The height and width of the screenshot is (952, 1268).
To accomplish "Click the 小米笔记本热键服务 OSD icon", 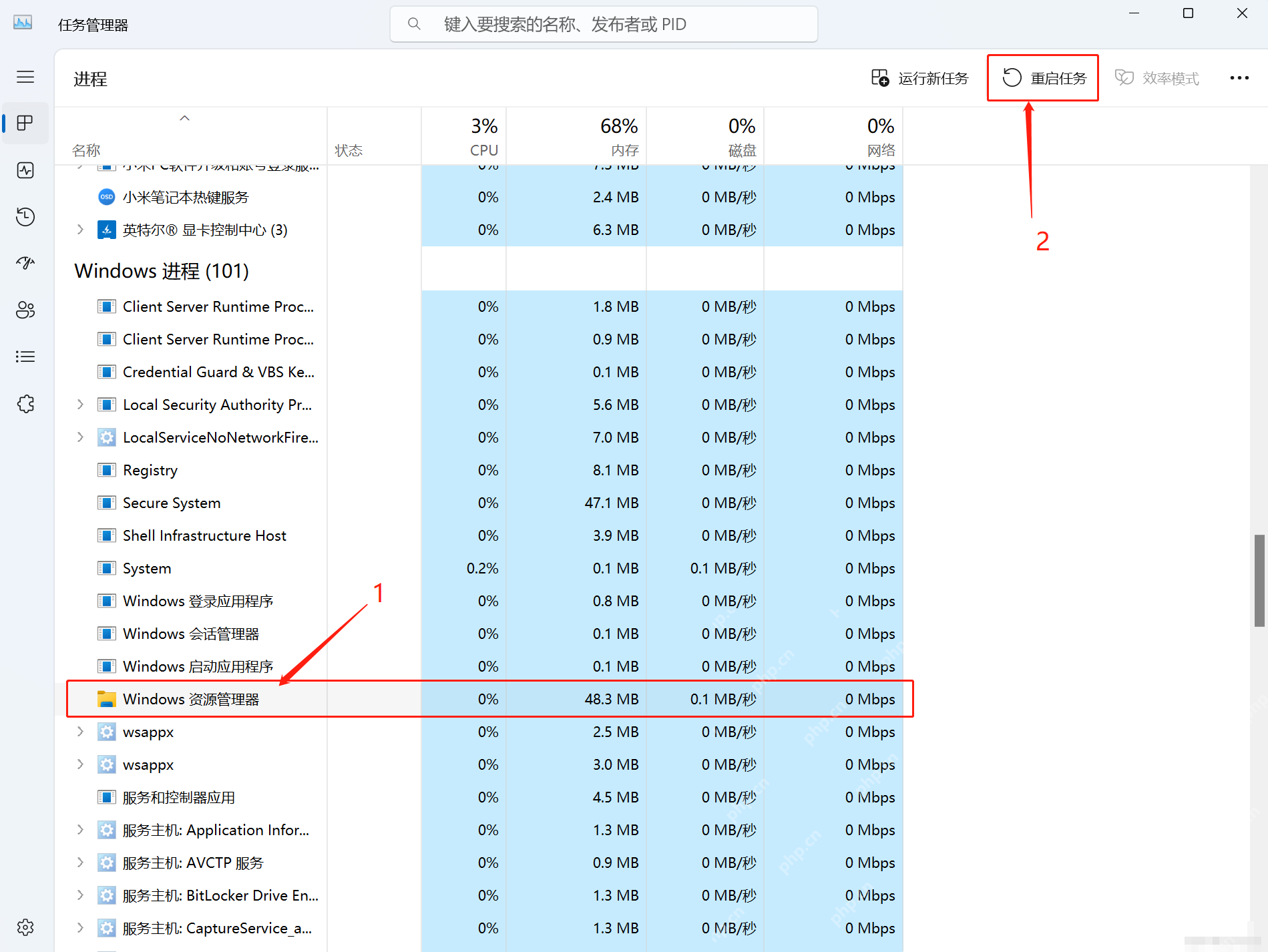I will (106, 197).
